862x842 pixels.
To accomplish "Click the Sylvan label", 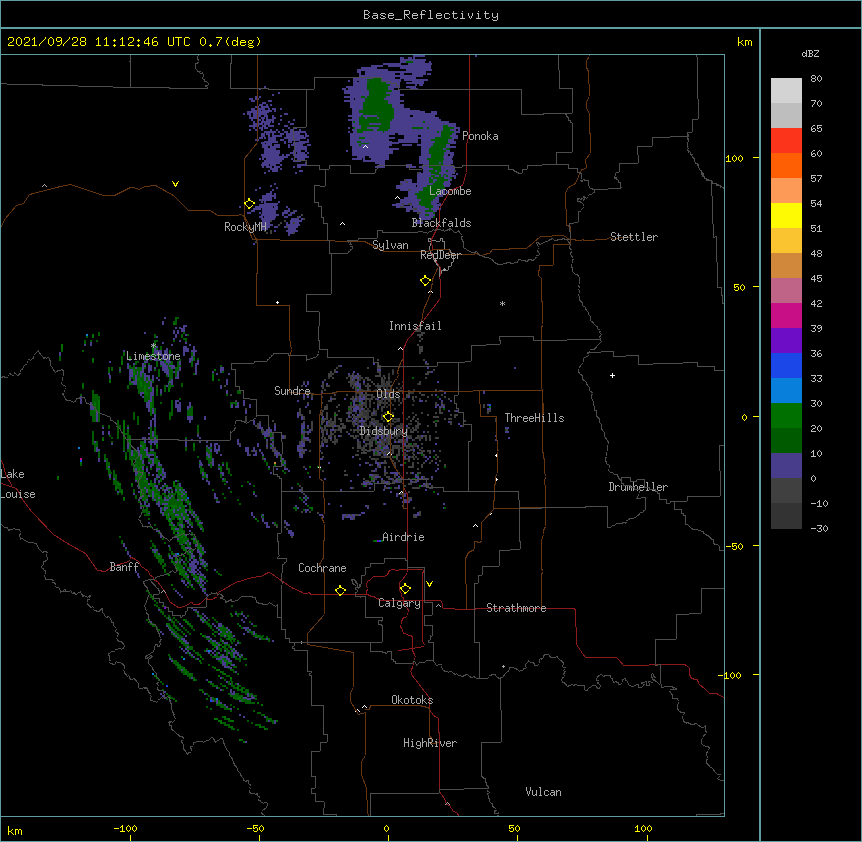I will point(390,245).
